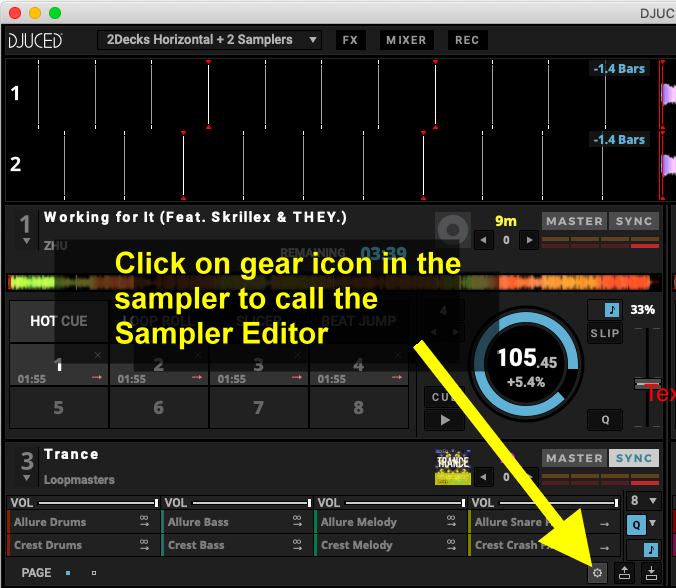Toggle deck 1 key lock note button

coord(605,310)
